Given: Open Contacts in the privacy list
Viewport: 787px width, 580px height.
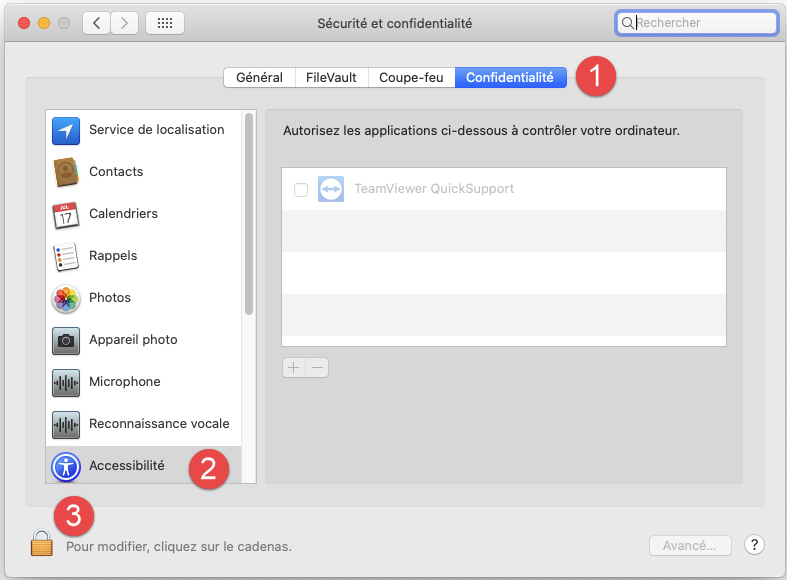Looking at the screenshot, I should pyautogui.click(x=116, y=172).
